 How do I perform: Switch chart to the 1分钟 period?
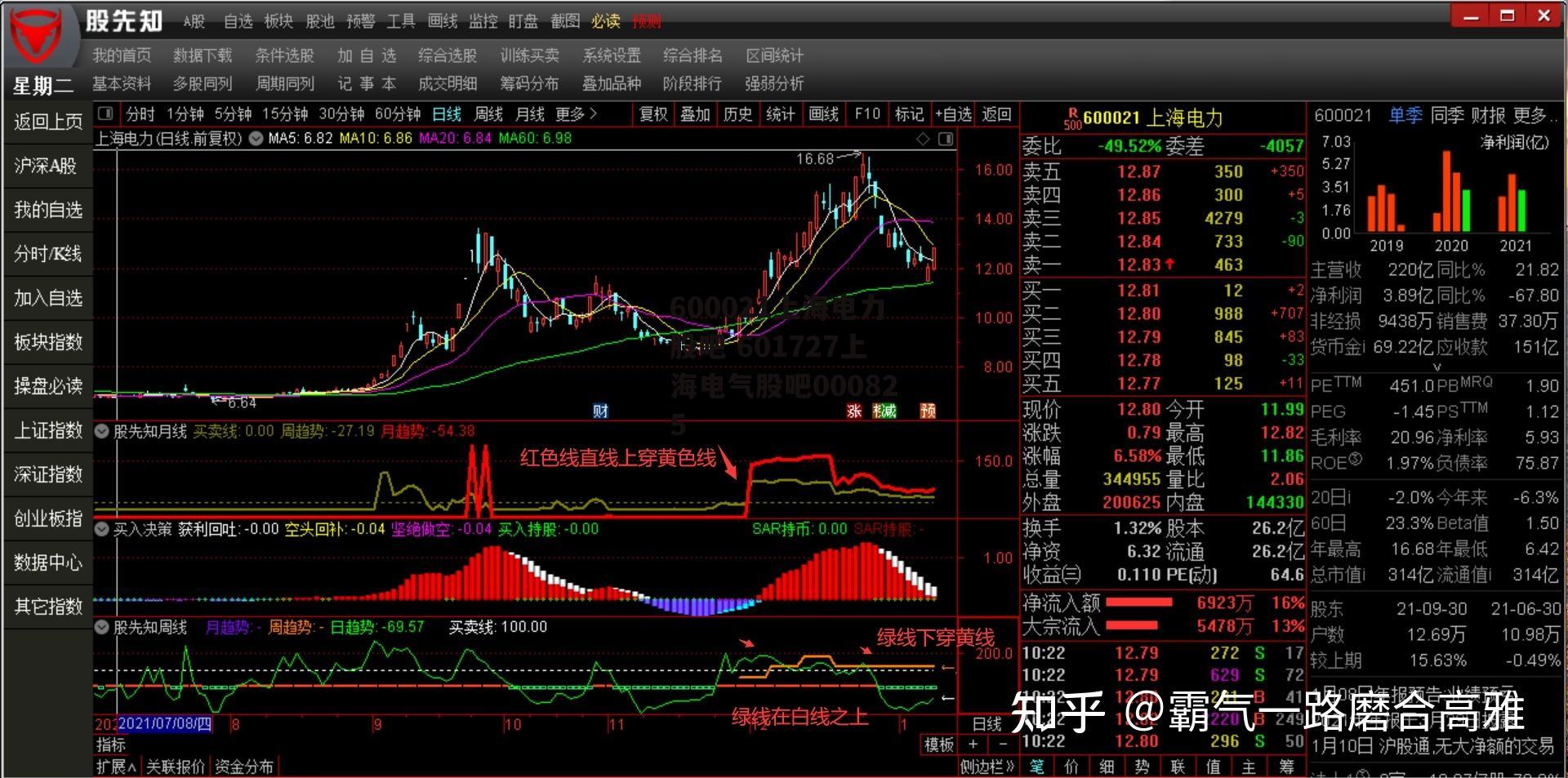pos(185,114)
